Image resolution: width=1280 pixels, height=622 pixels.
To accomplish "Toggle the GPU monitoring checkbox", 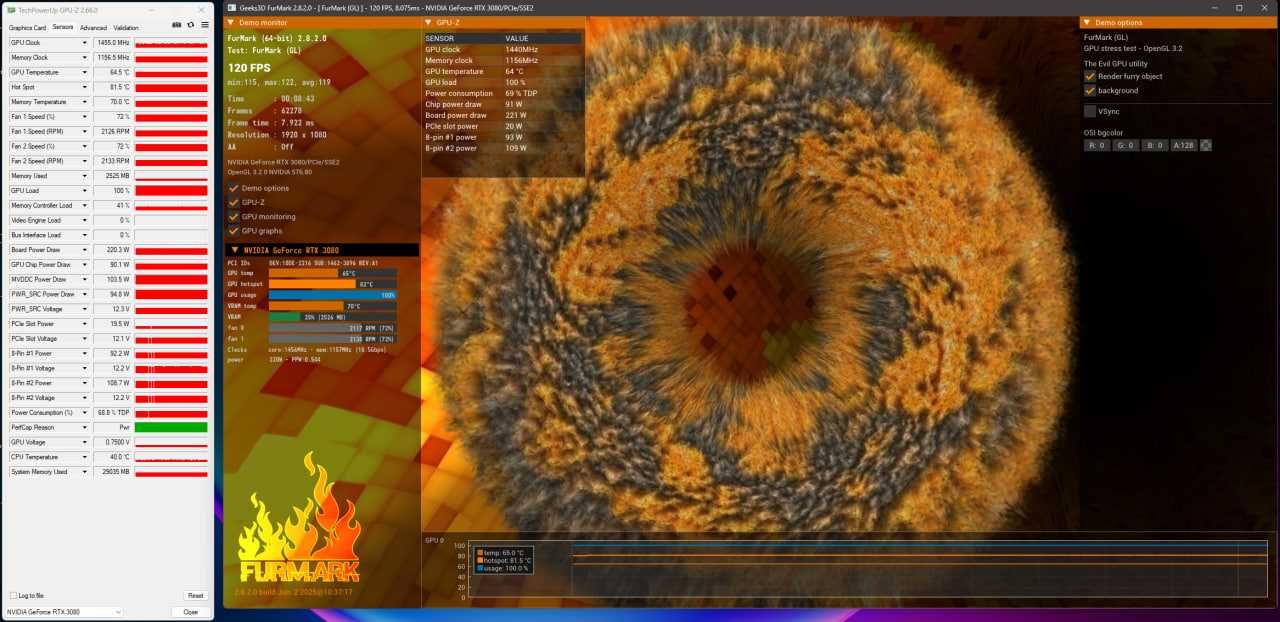I will coord(234,216).
